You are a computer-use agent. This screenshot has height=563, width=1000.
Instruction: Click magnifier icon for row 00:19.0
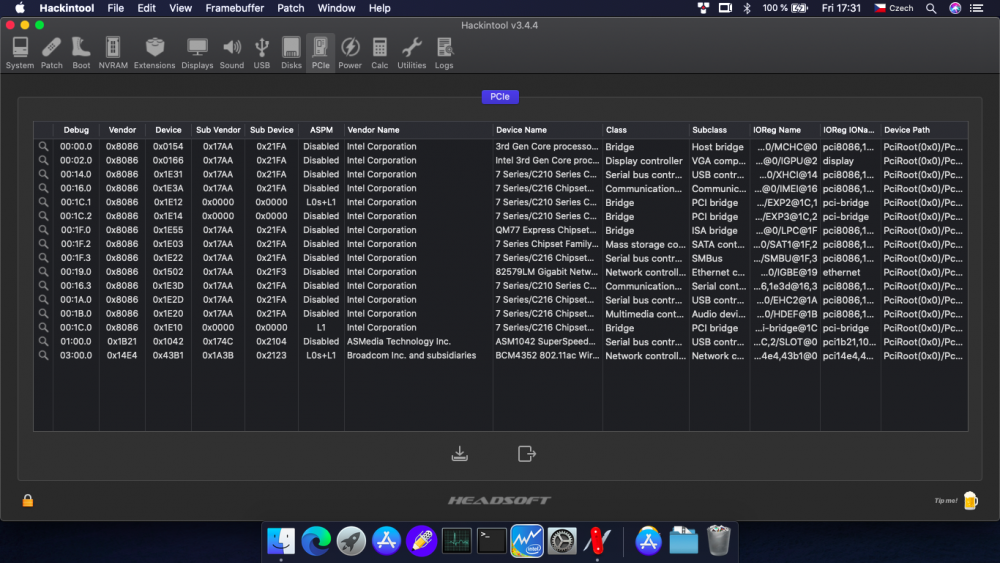pyautogui.click(x=43, y=272)
